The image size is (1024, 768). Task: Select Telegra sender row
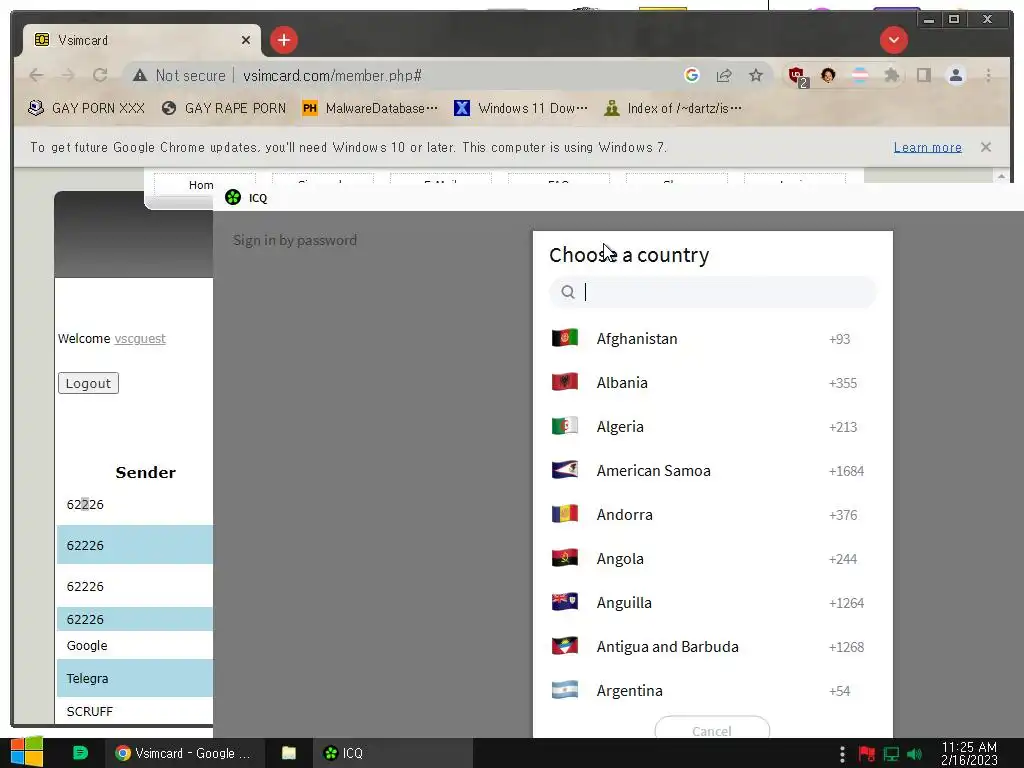coord(135,678)
